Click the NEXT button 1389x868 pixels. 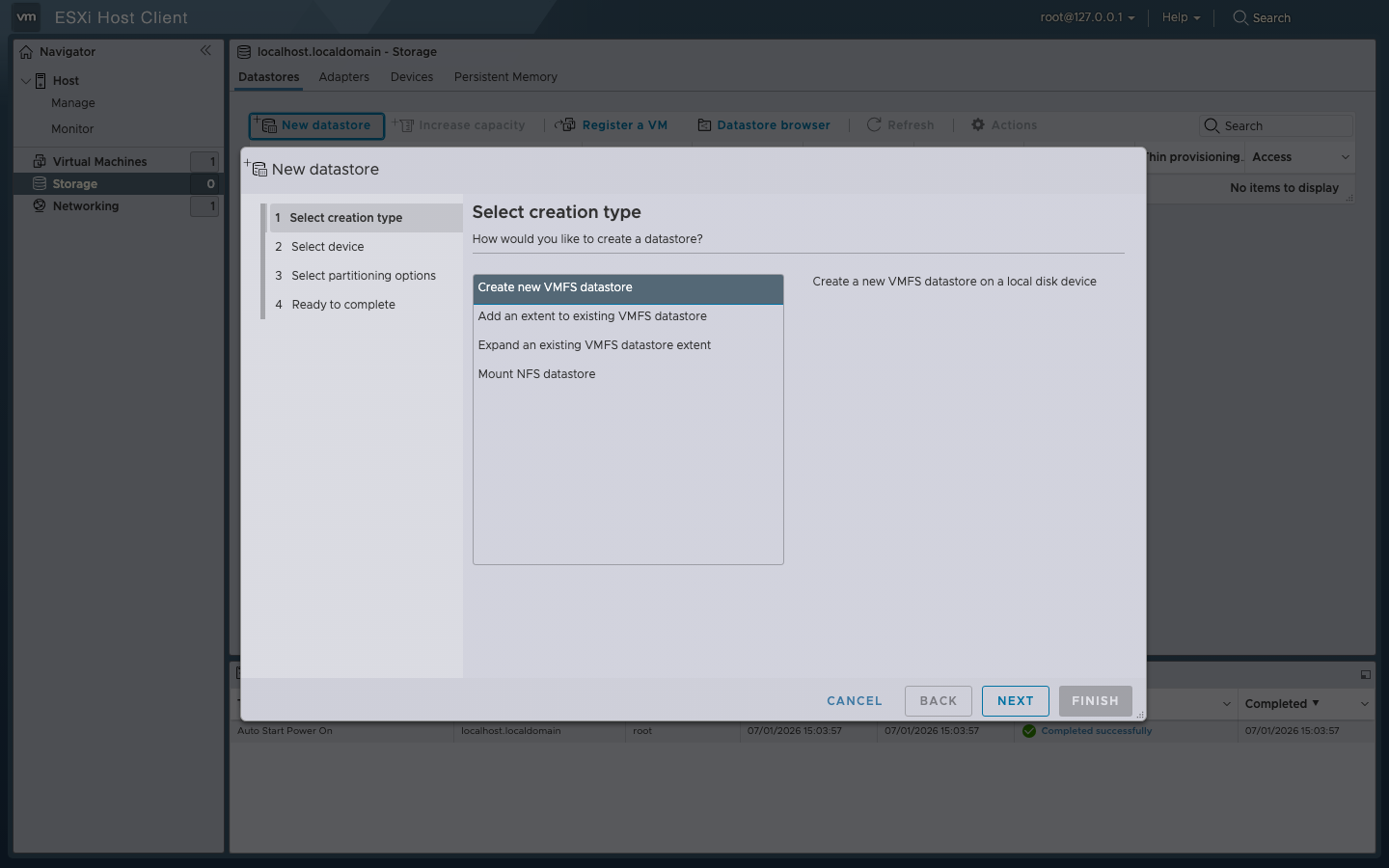(x=1016, y=701)
